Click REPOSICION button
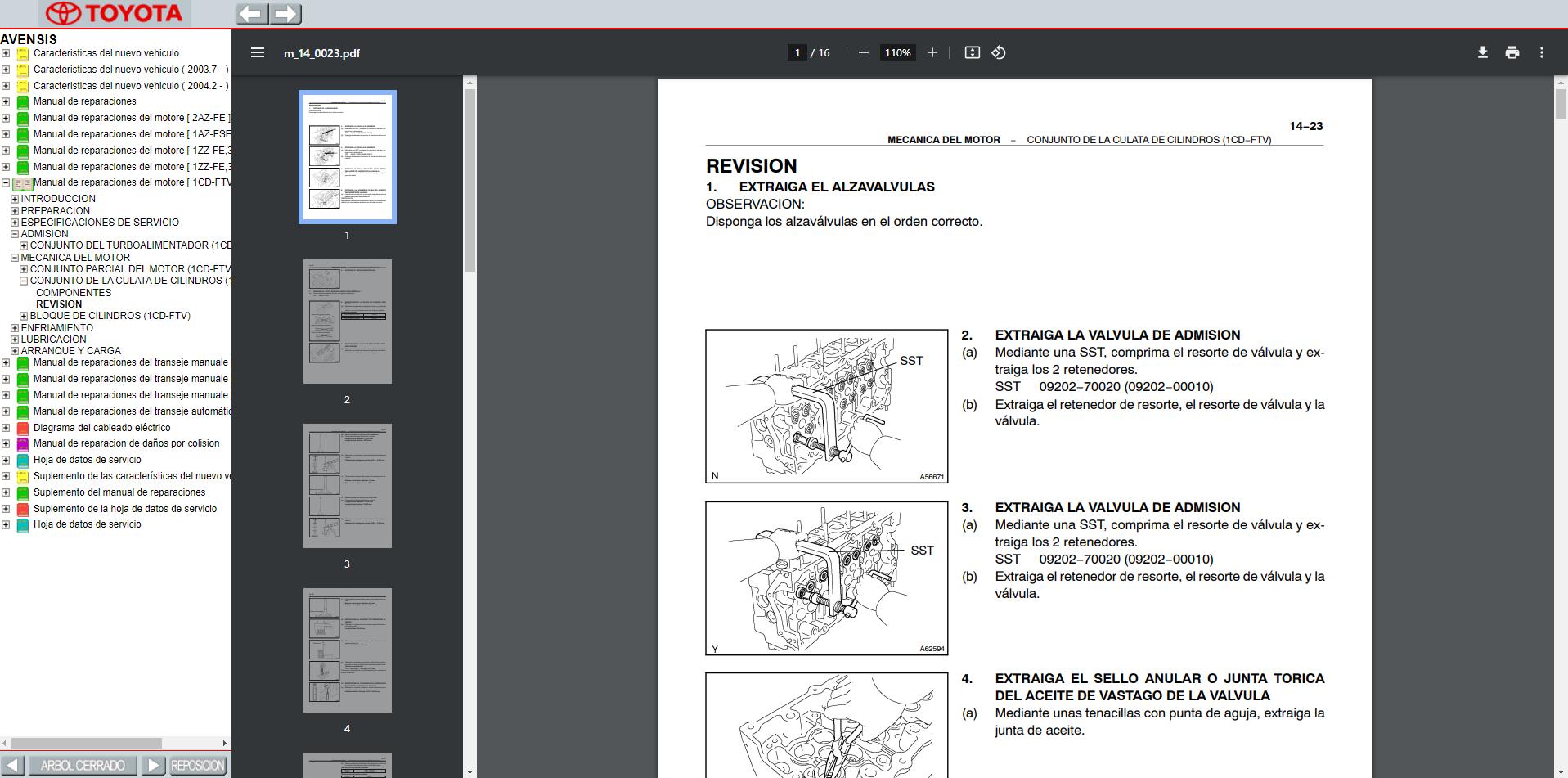This screenshot has height=778, width=1568. point(197,765)
